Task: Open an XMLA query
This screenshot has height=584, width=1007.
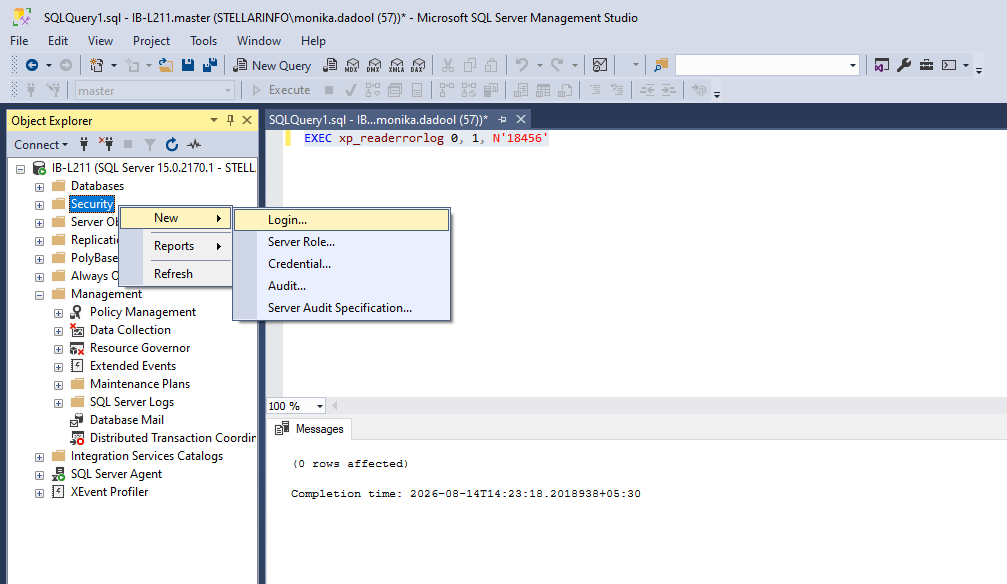Action: click(x=396, y=65)
